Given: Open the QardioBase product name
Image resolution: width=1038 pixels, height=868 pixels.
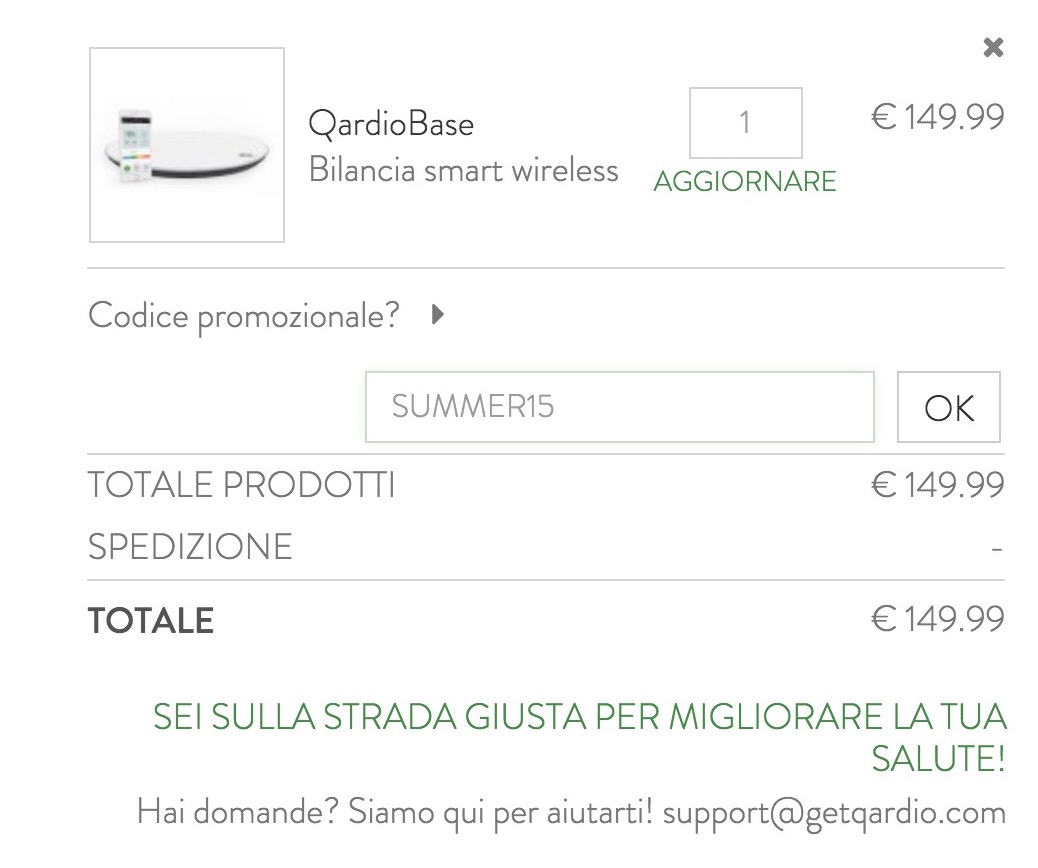Looking at the screenshot, I should tap(391, 124).
